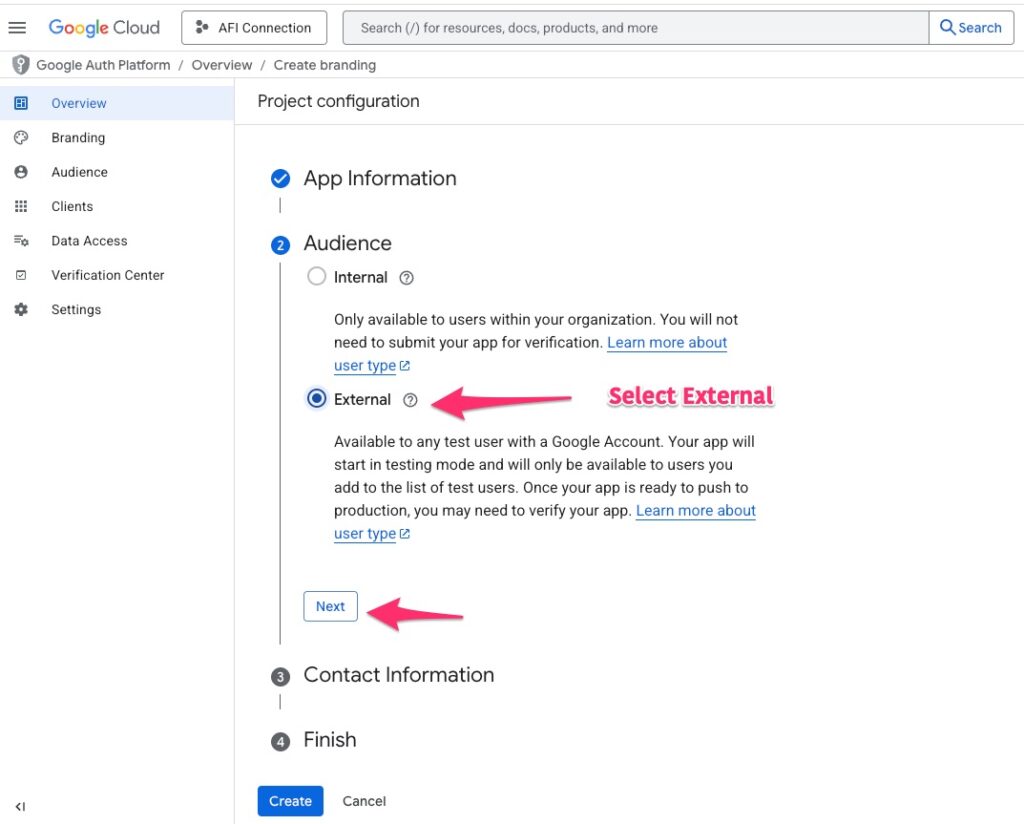1024x824 pixels.
Task: Open the AFI Connection project picker
Action: (254, 28)
